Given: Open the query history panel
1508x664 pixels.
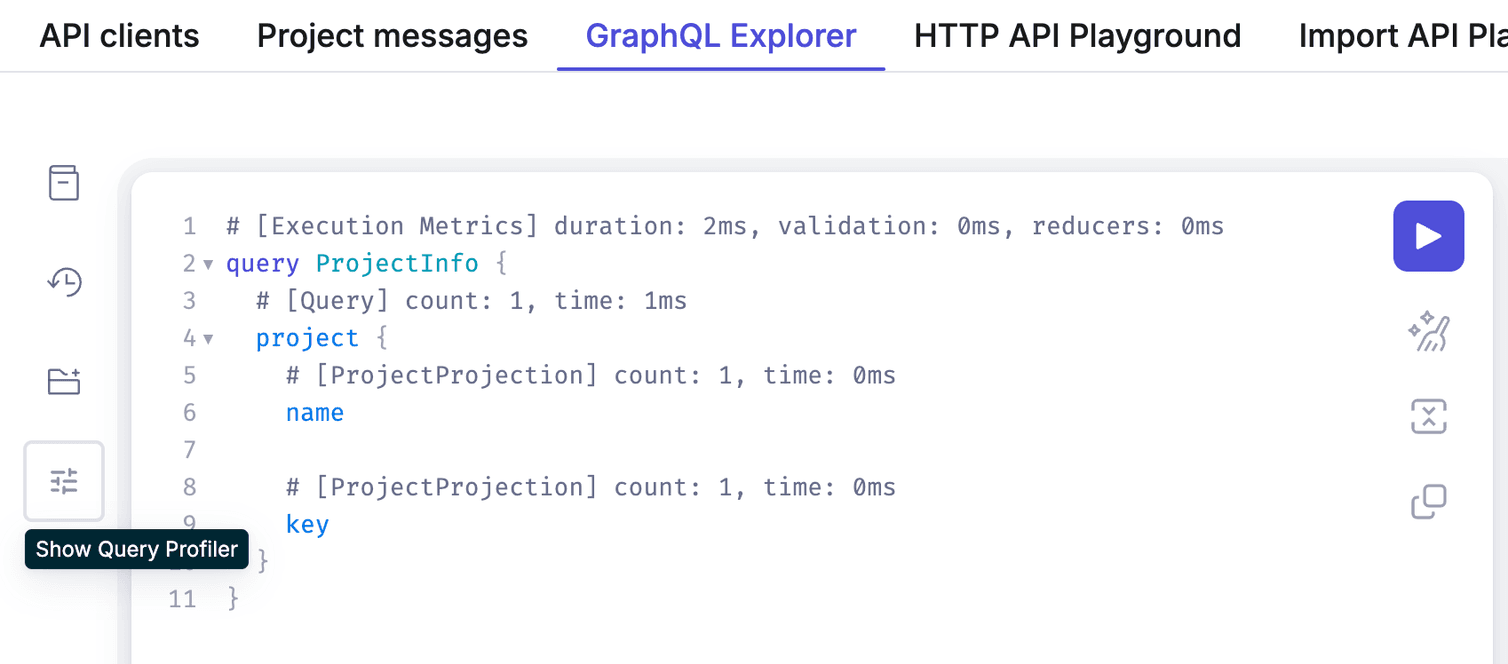Looking at the screenshot, I should point(64,283).
